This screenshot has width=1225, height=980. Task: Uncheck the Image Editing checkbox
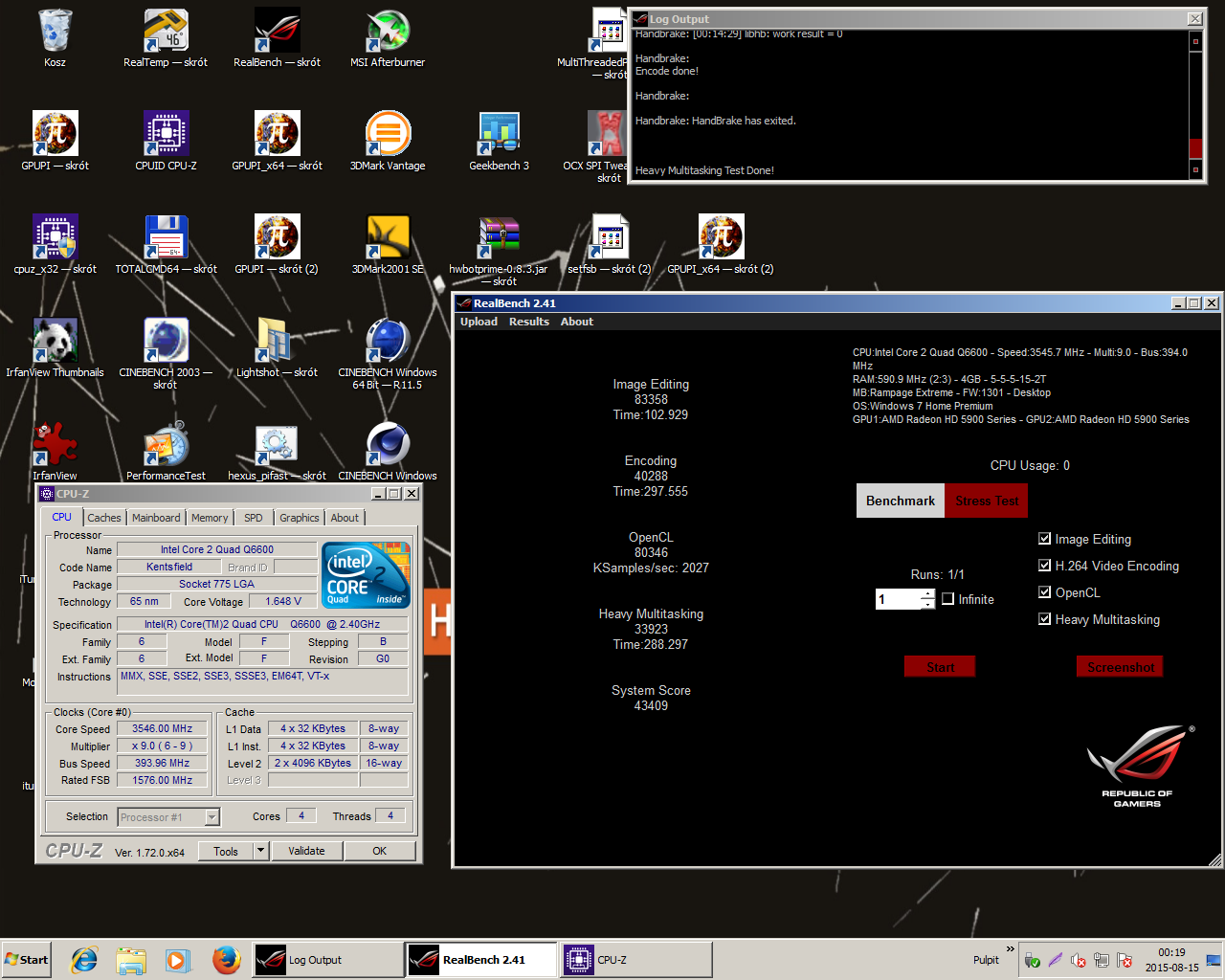(1045, 539)
